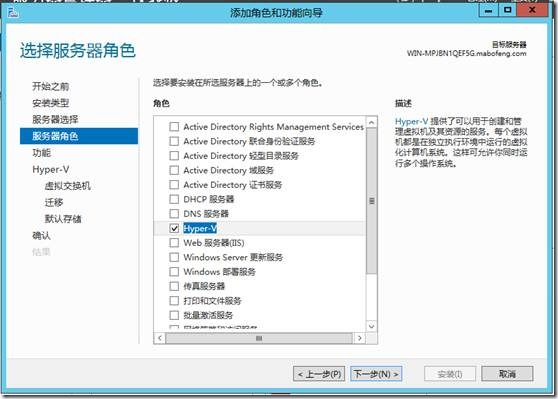Select the highlighted Hyper-V role label
Viewport: 558px width, 399px height.
click(x=200, y=228)
